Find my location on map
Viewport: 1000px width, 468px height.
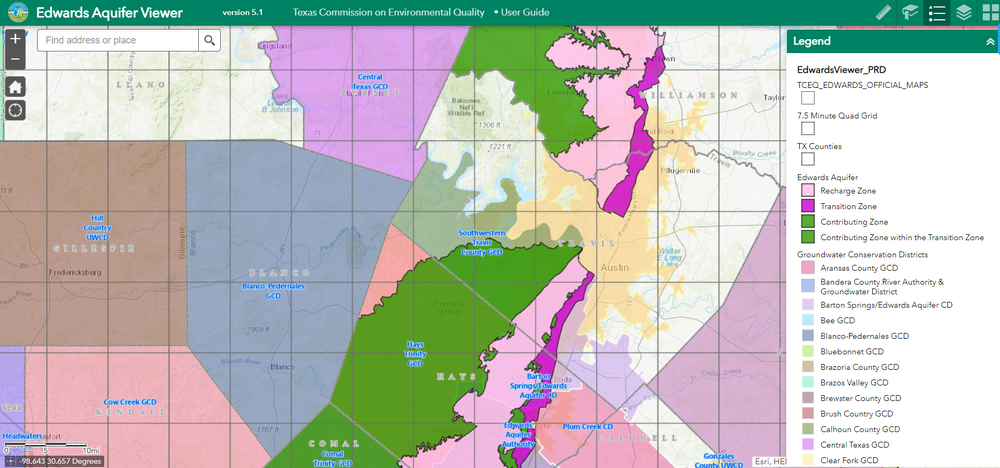click(x=15, y=109)
